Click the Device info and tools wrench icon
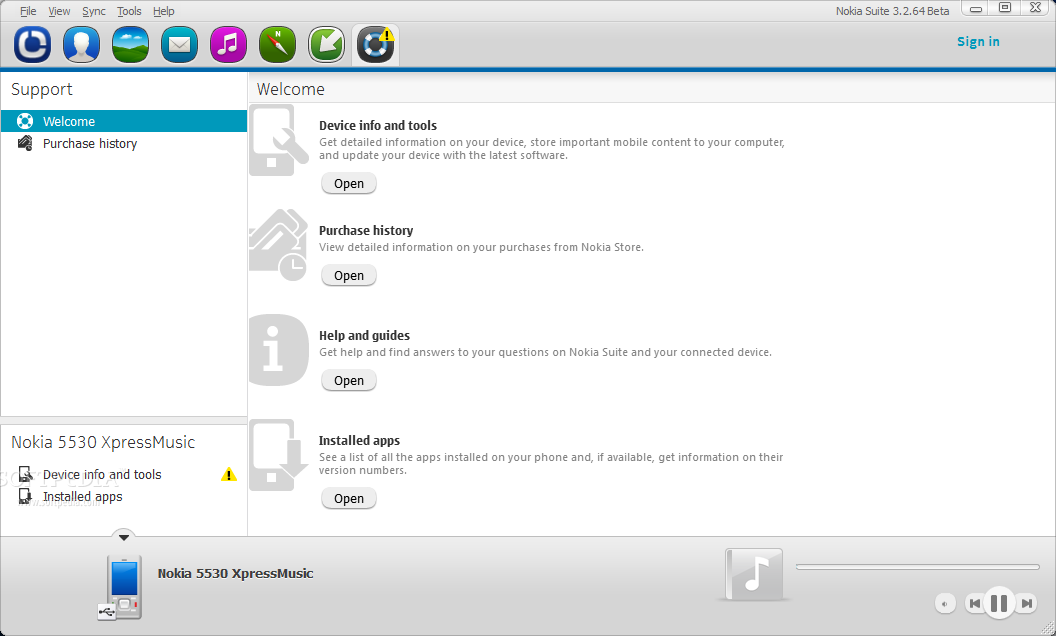Viewport: 1056px width, 636px height. tap(278, 141)
